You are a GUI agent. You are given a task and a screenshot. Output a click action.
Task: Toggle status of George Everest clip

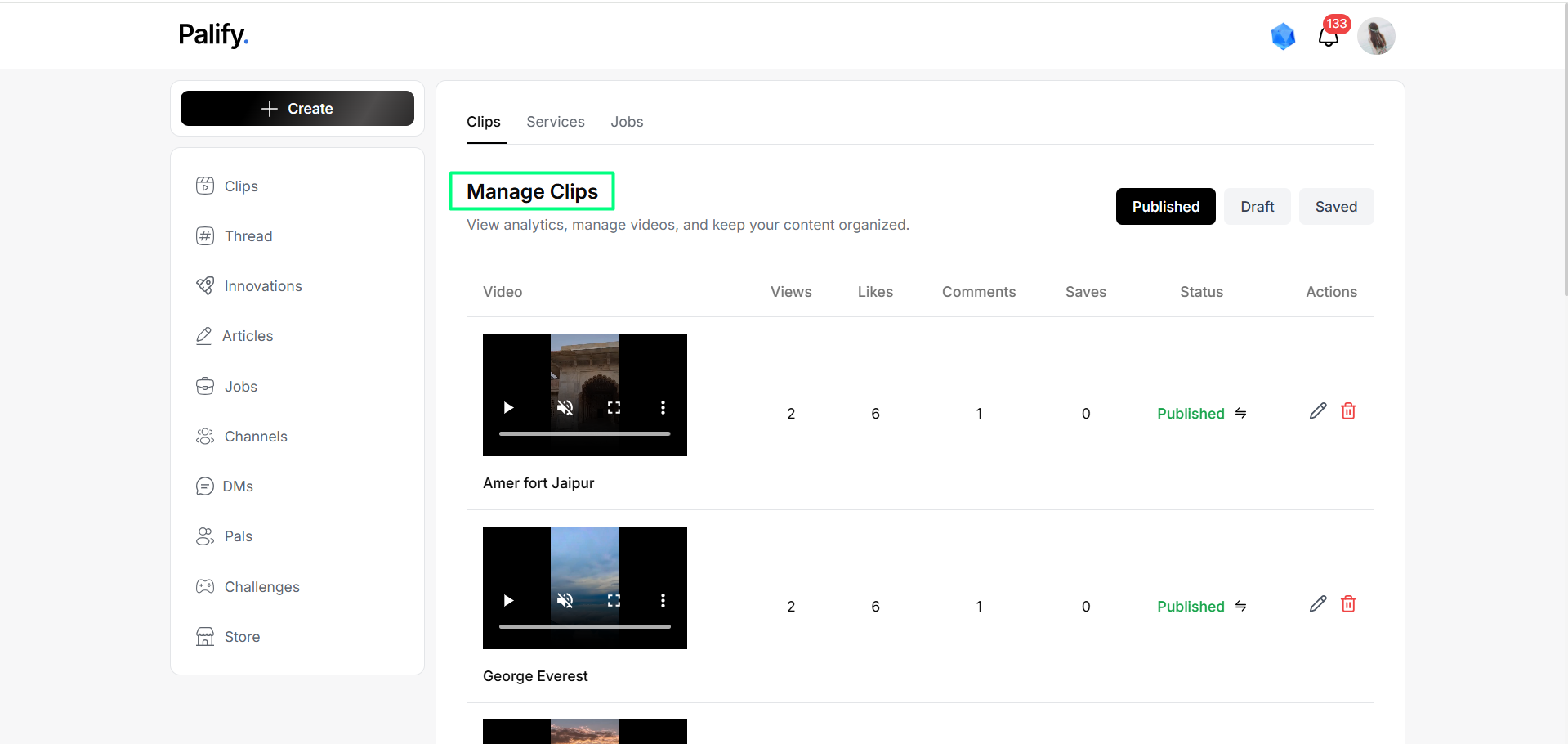point(1240,606)
